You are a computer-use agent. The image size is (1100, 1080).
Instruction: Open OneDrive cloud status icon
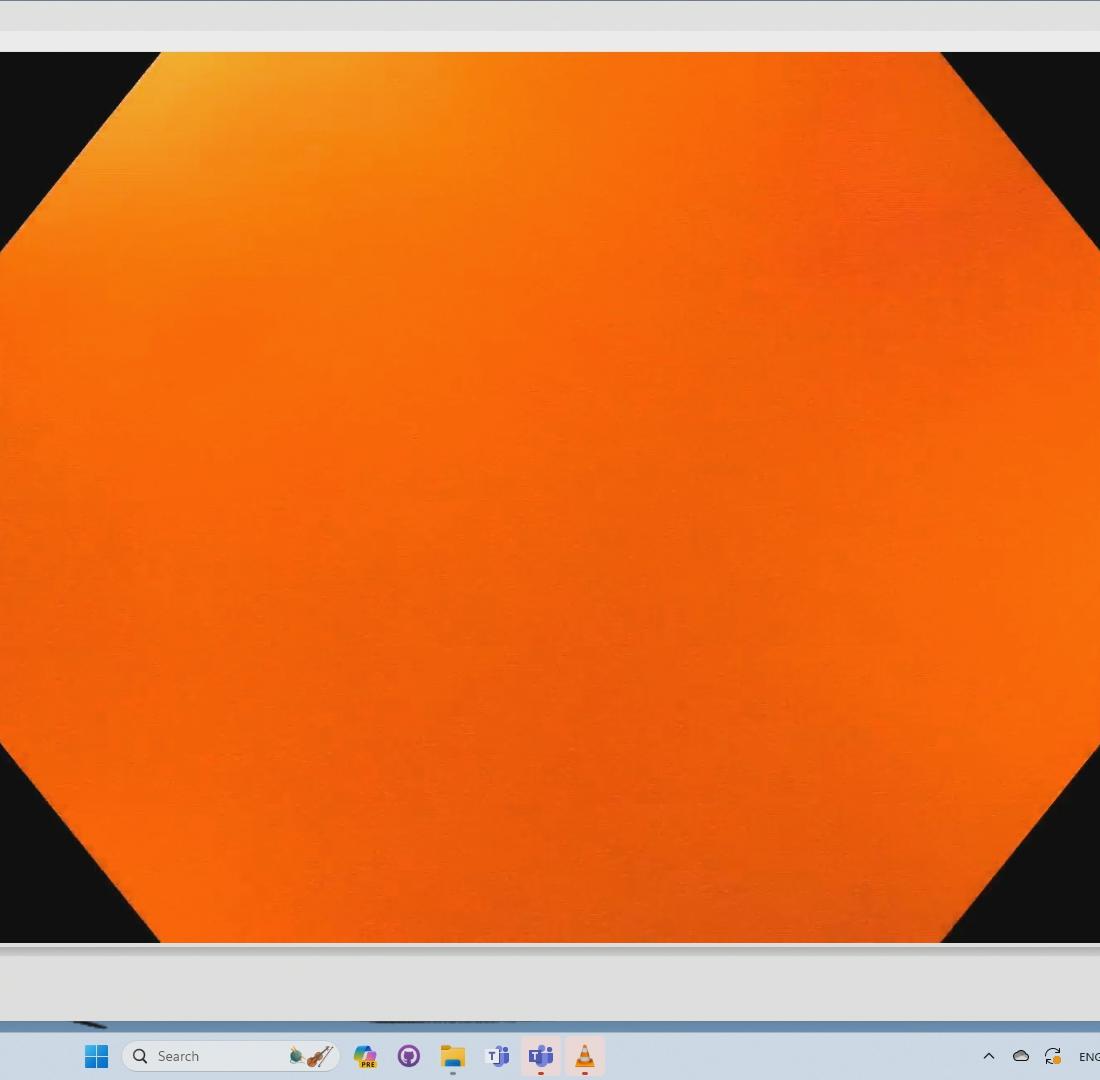tap(1021, 1056)
